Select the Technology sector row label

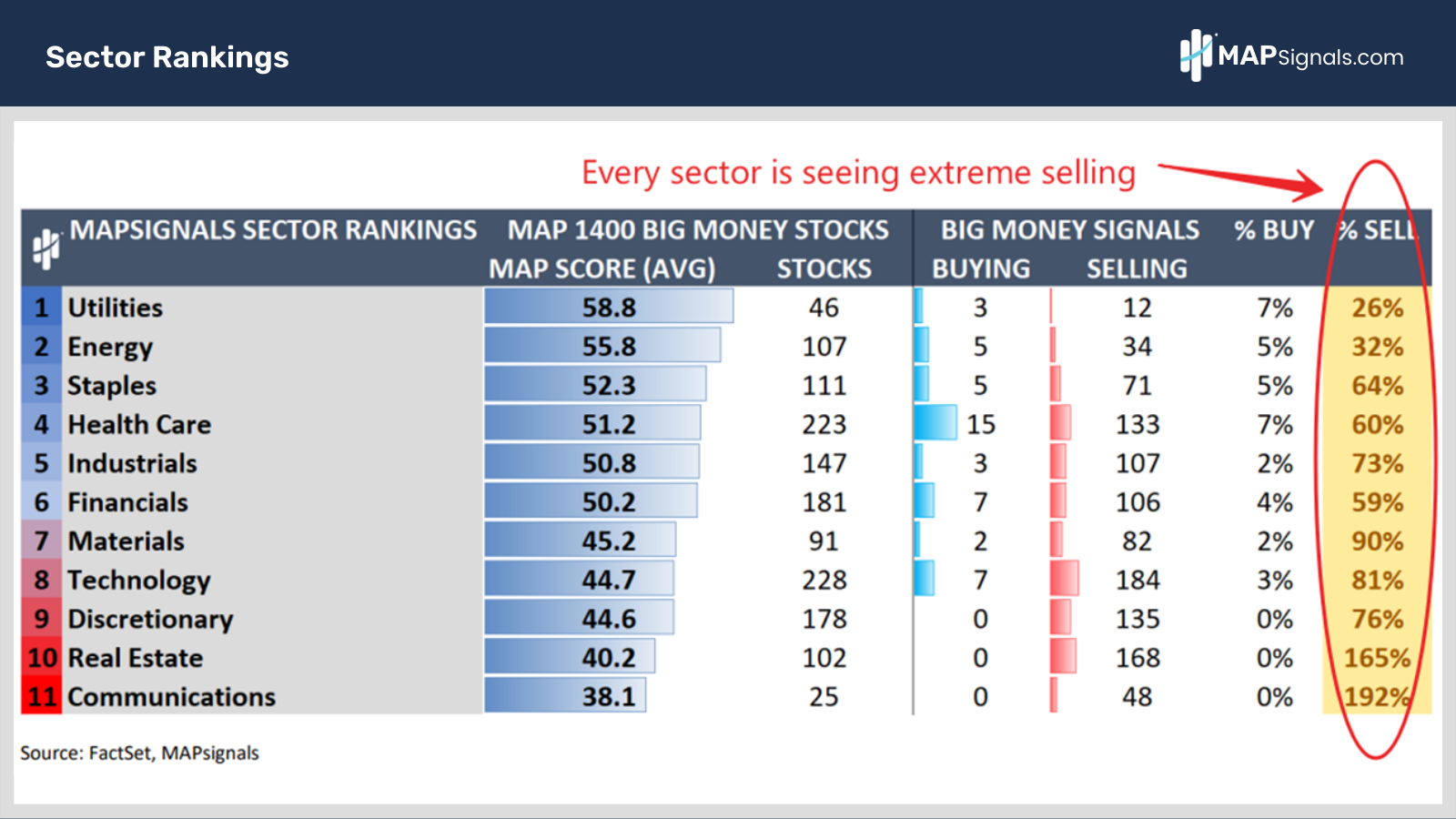point(139,581)
